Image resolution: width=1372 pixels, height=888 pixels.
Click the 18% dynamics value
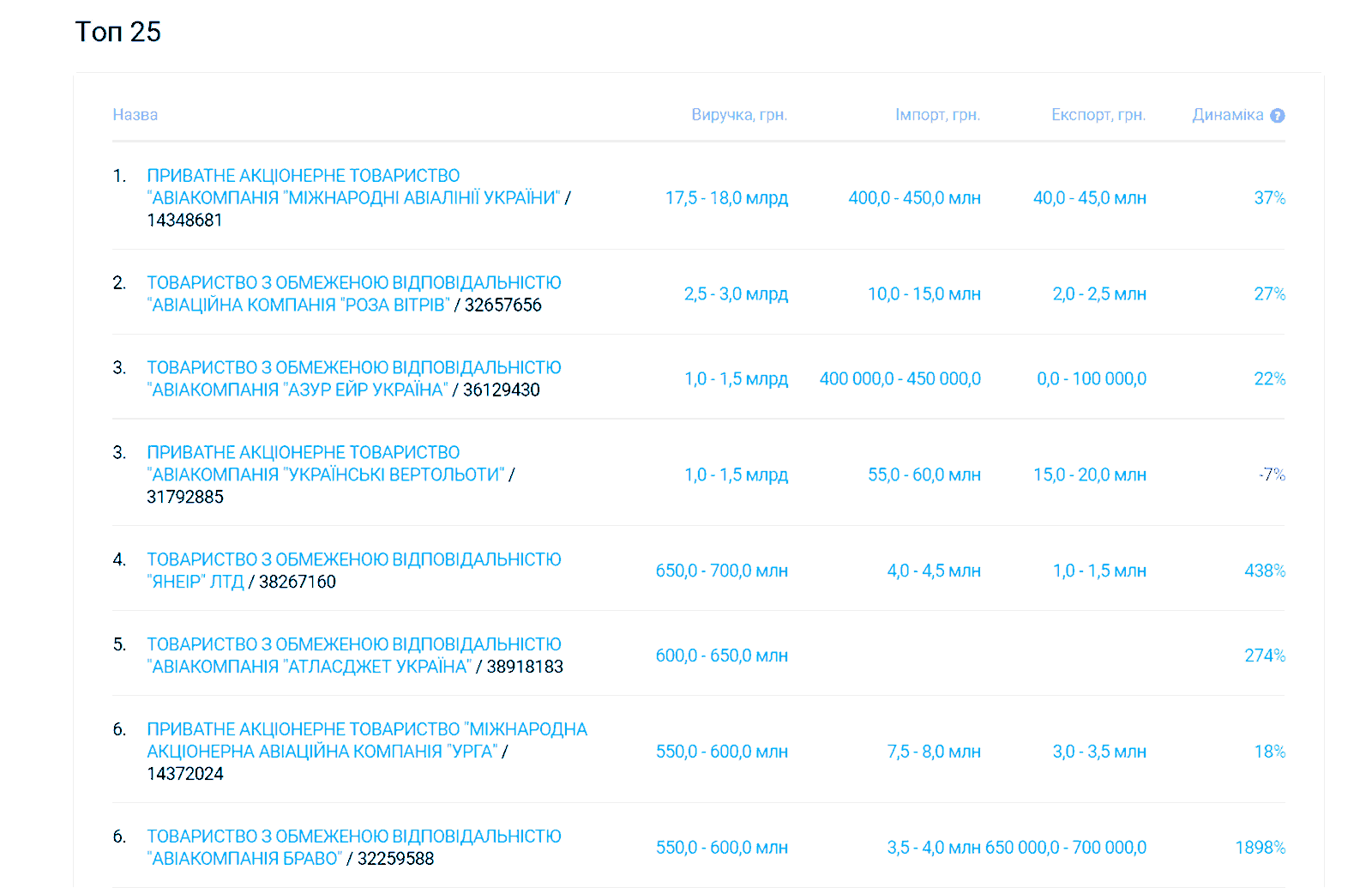(x=1269, y=752)
